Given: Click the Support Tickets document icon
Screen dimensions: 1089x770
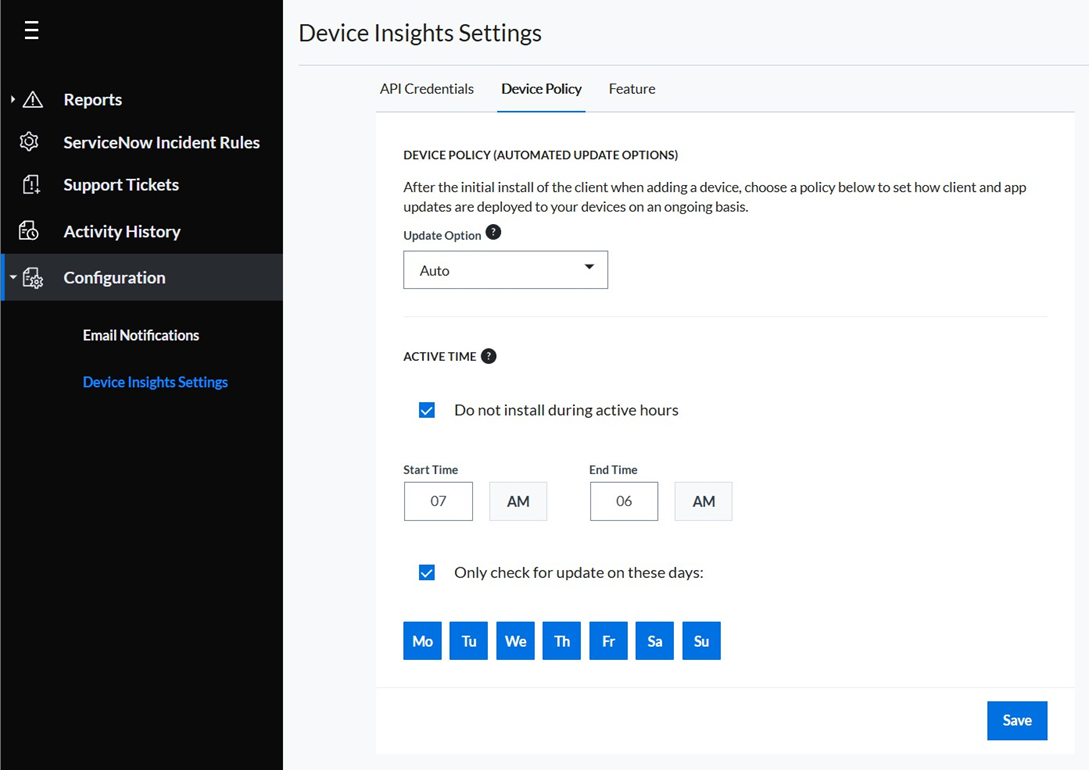Looking at the screenshot, I should pyautogui.click(x=31, y=185).
